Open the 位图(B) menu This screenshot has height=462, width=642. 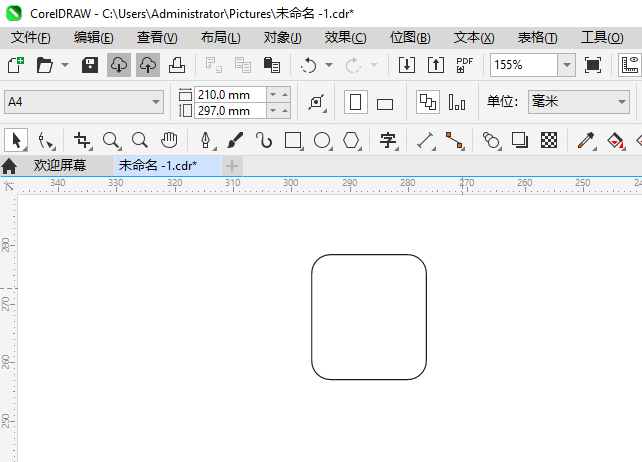point(410,38)
